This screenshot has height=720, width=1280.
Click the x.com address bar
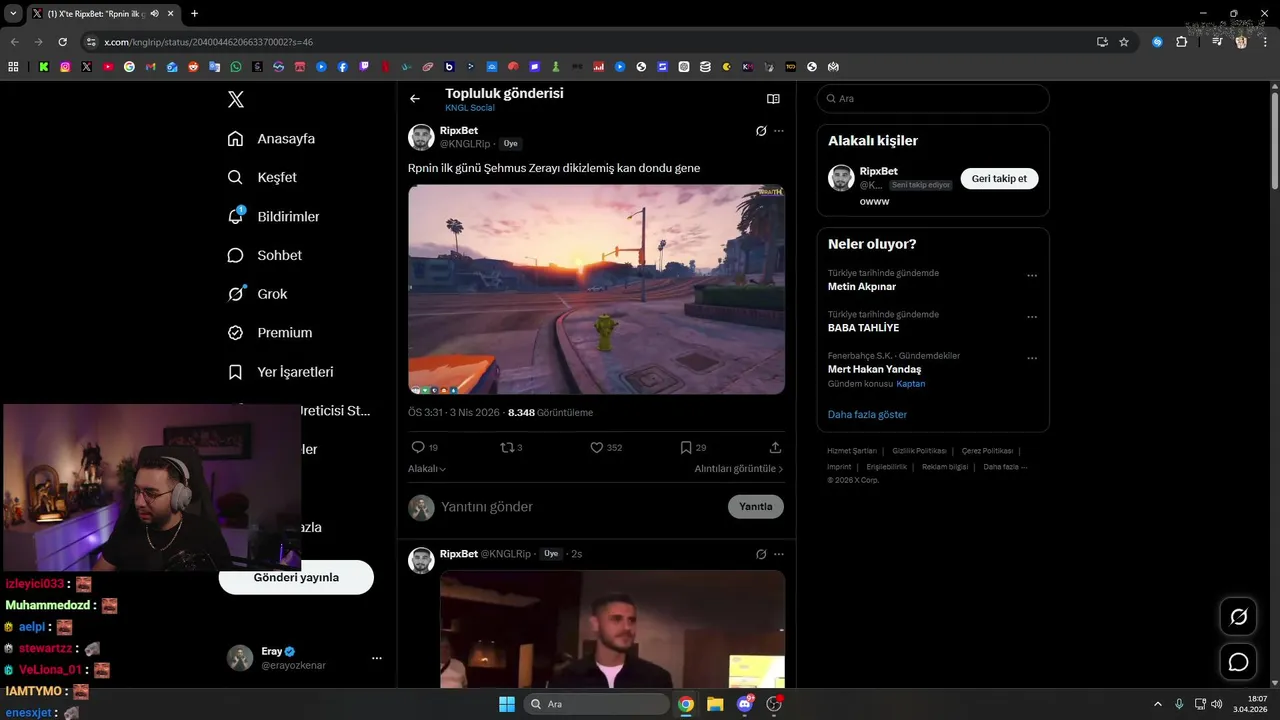[590, 42]
